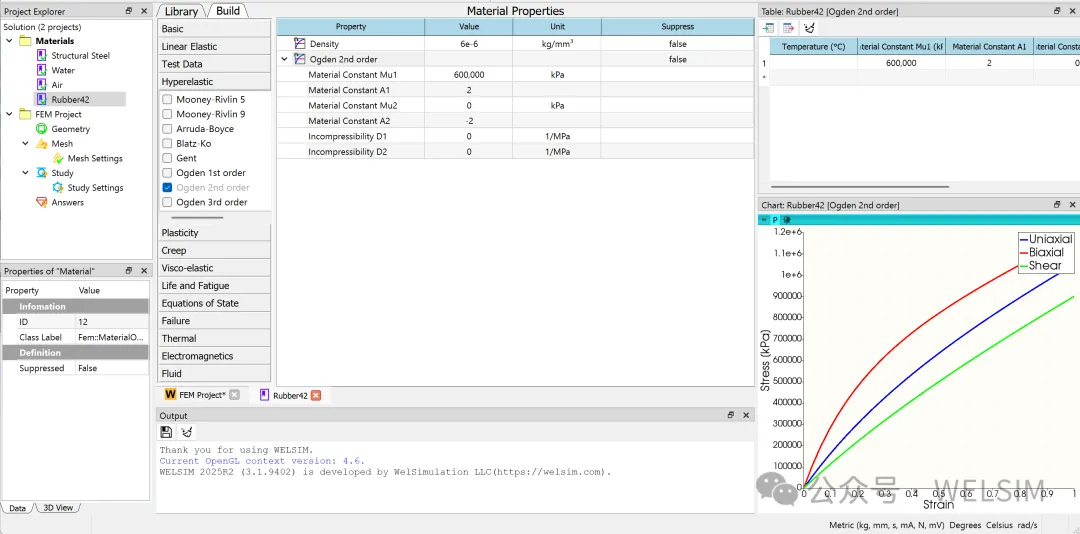1080x534 pixels.
Task: Collapse the Study tree node
Action: point(25,173)
